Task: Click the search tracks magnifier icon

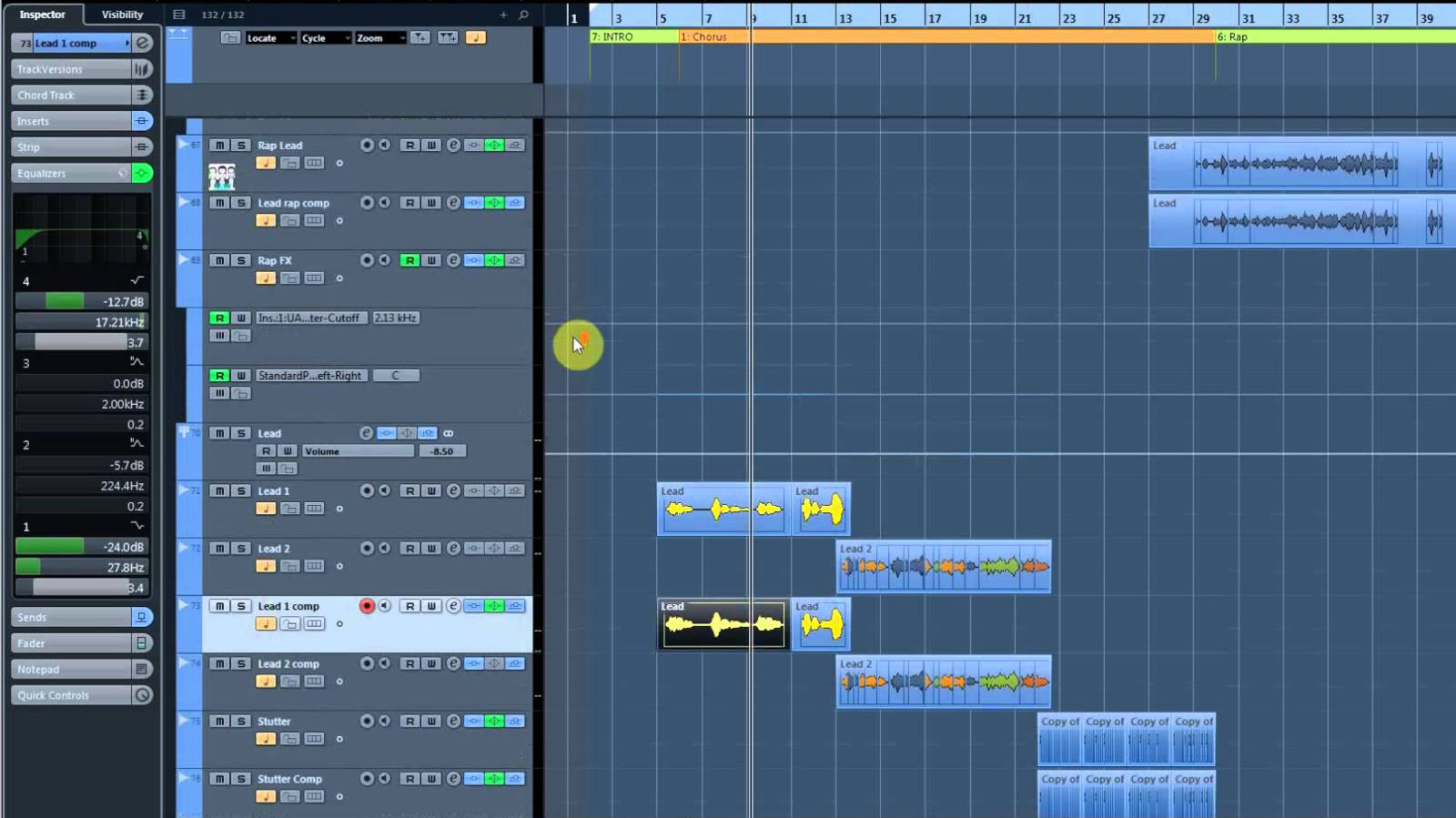Action: 523,15
